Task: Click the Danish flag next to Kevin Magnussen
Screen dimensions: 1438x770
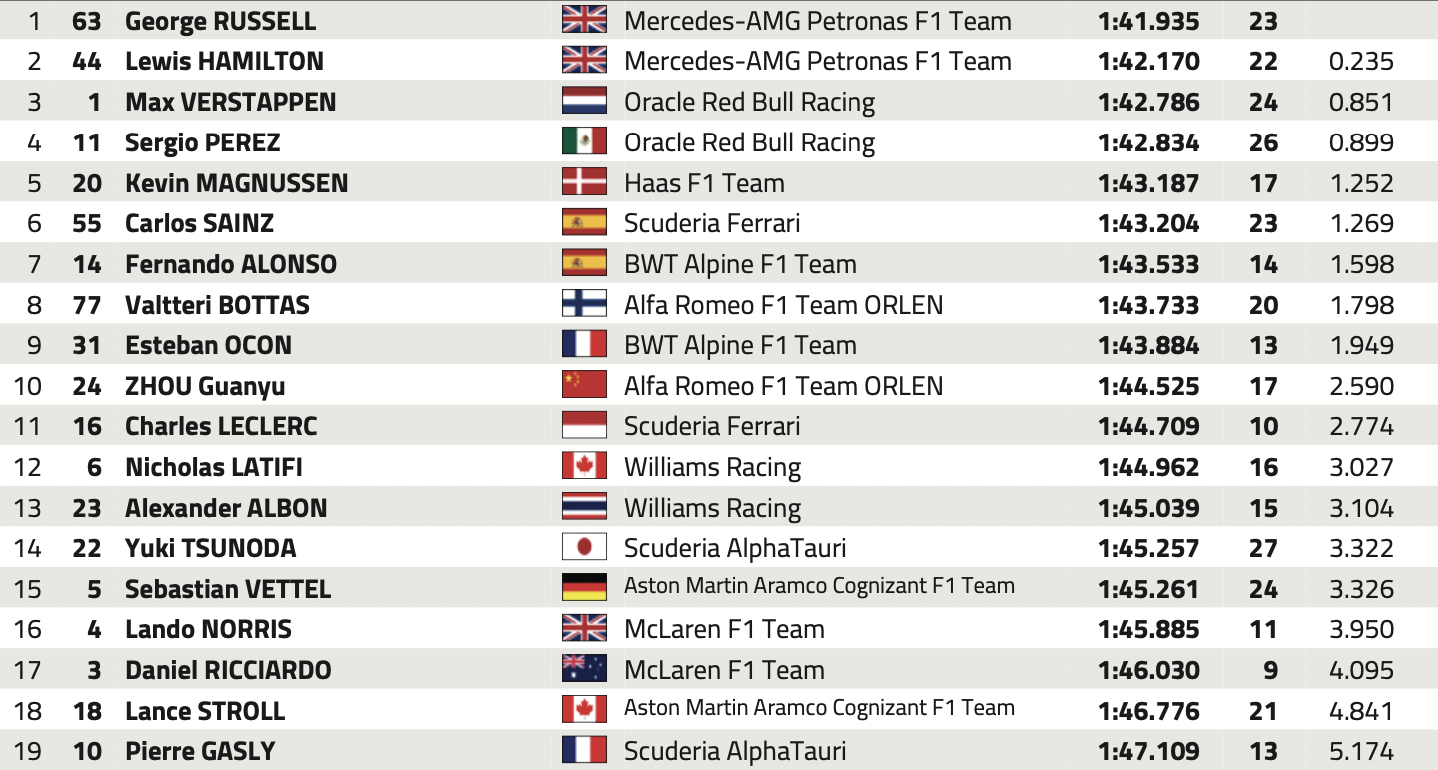Action: click(x=584, y=182)
